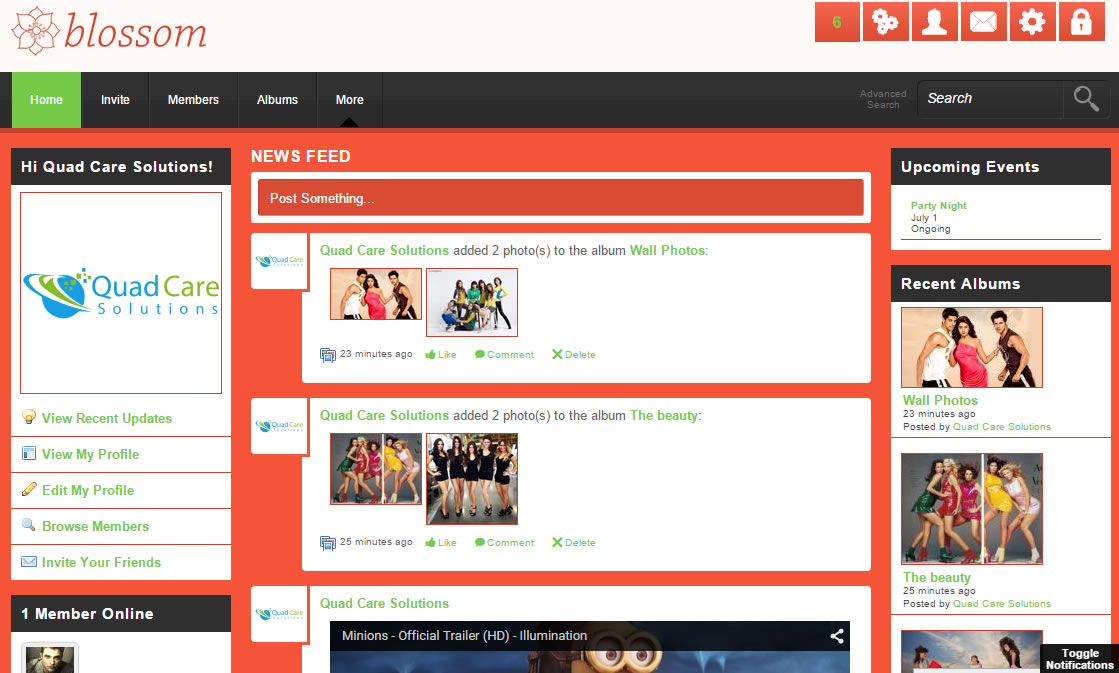The width and height of the screenshot is (1119, 673).
Task: Open the user profile silhouette icon
Action: coord(934,22)
